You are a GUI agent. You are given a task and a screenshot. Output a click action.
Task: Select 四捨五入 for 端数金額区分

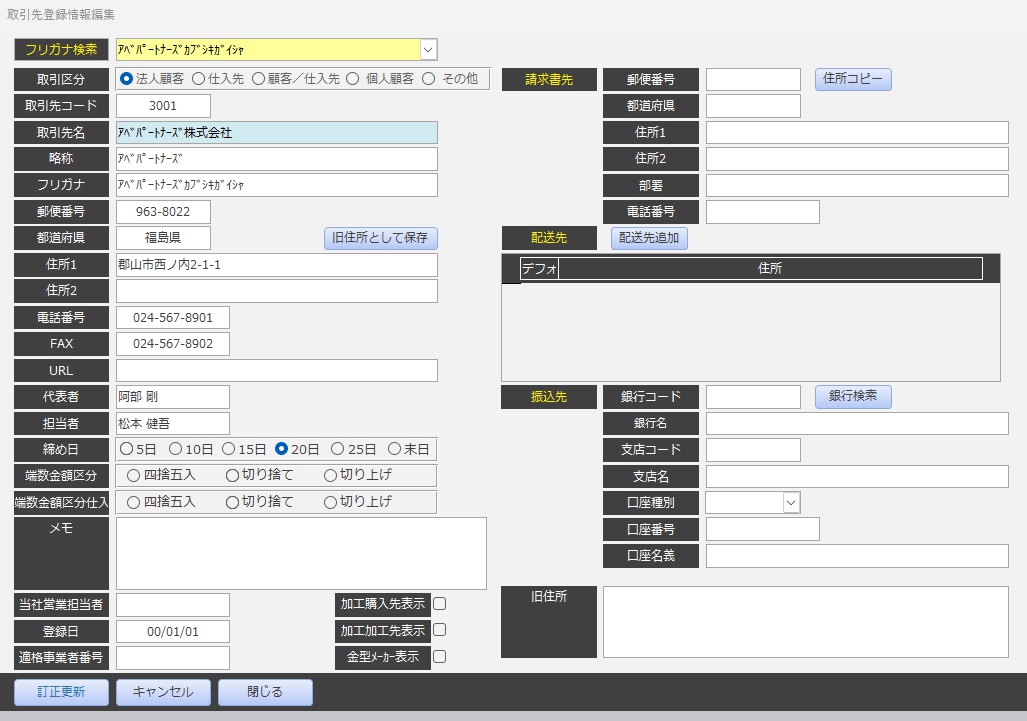point(133,475)
